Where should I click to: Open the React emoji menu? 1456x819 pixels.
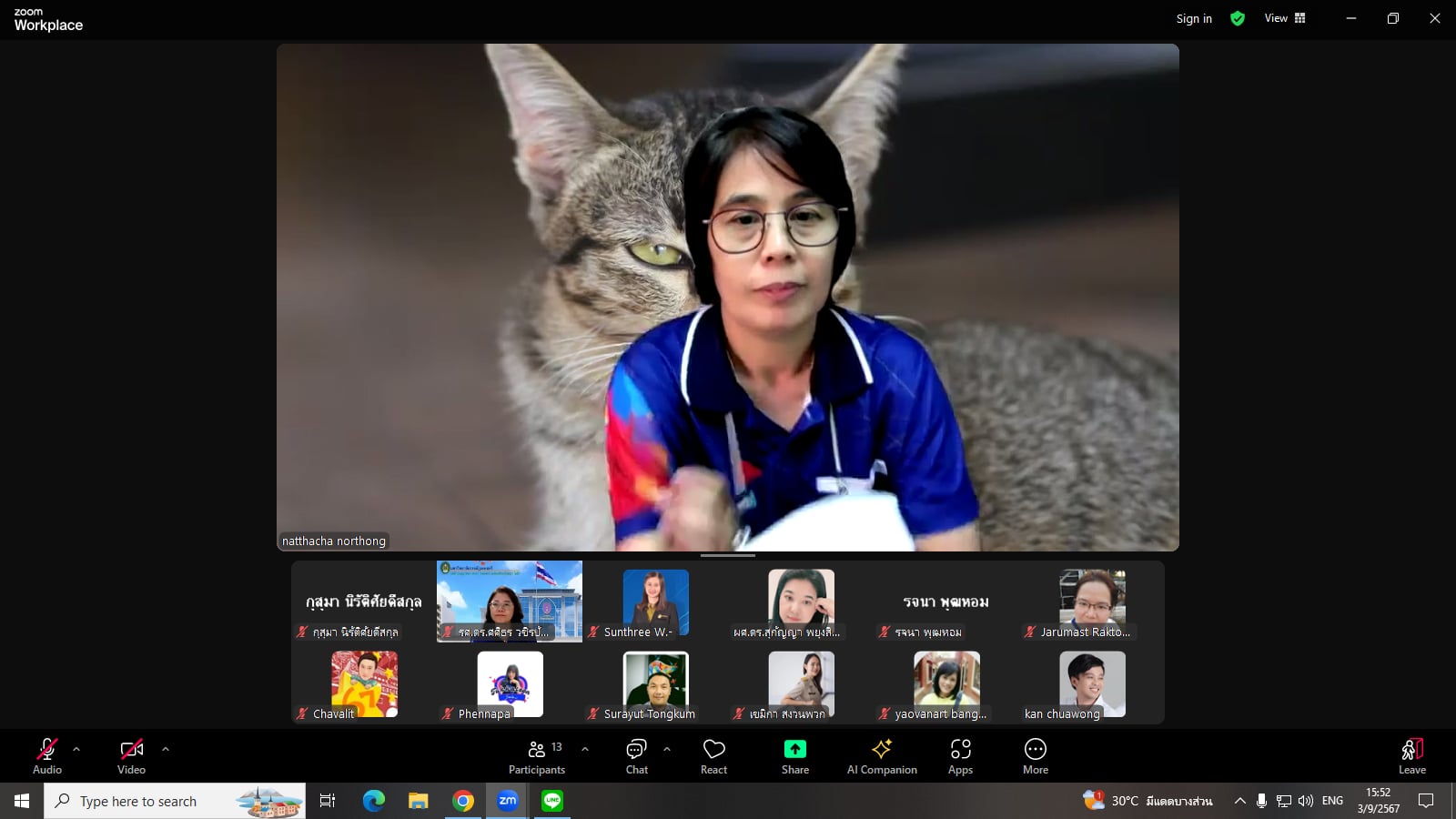pos(713,756)
